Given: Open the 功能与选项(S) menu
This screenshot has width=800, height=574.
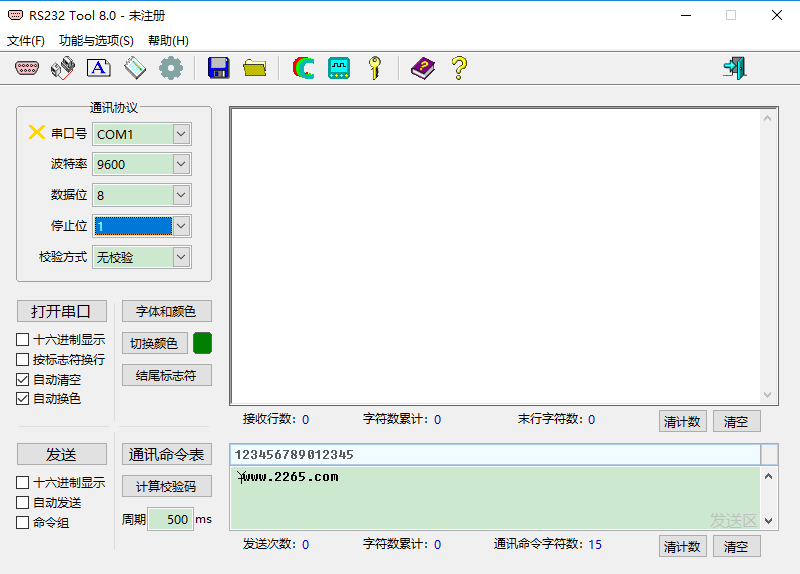Looking at the screenshot, I should (x=96, y=41).
